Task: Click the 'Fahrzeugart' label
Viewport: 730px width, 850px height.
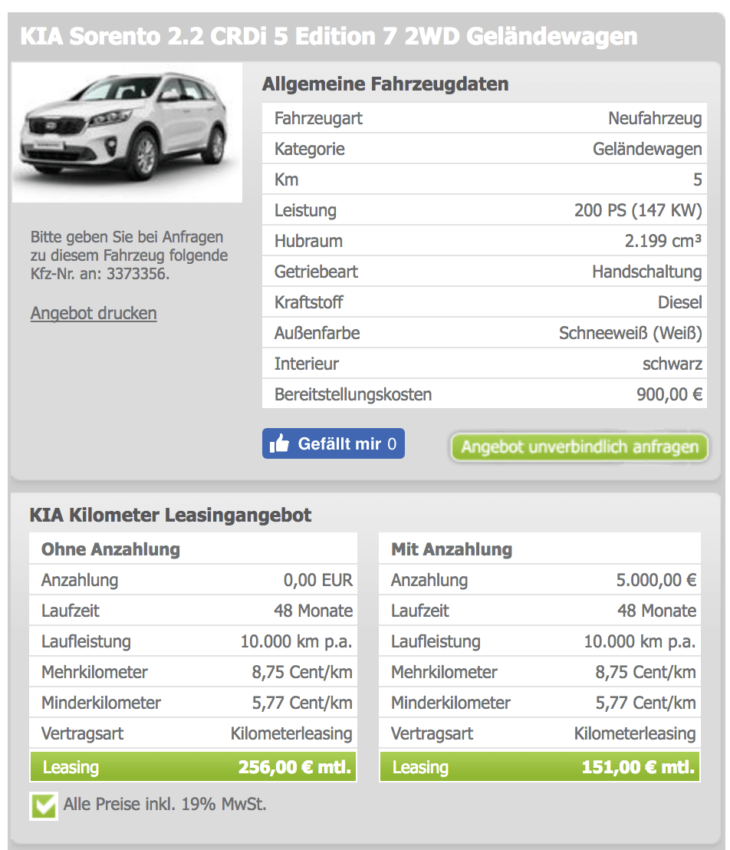Action: click(318, 118)
